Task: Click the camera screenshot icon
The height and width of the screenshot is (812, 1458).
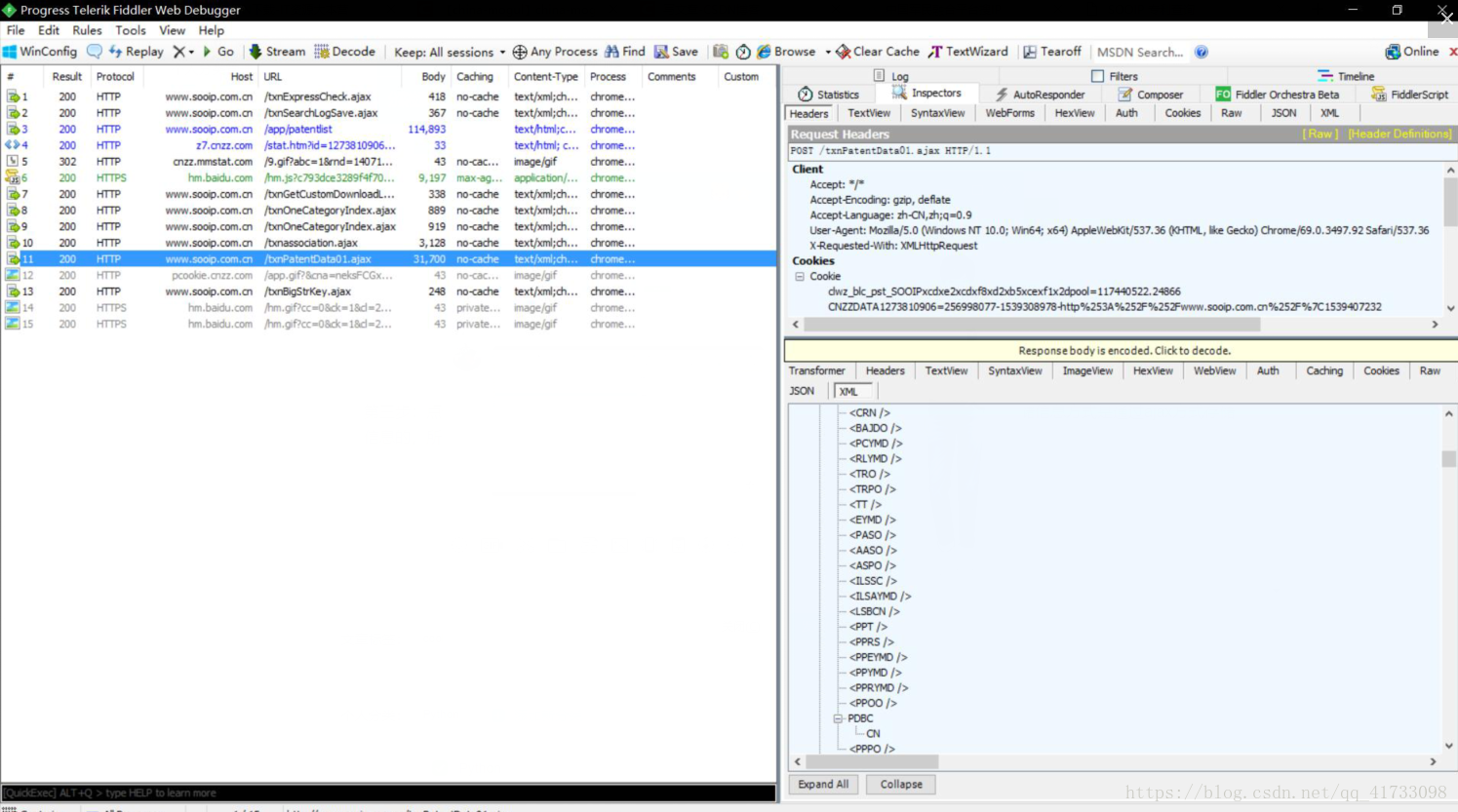Action: pos(721,52)
